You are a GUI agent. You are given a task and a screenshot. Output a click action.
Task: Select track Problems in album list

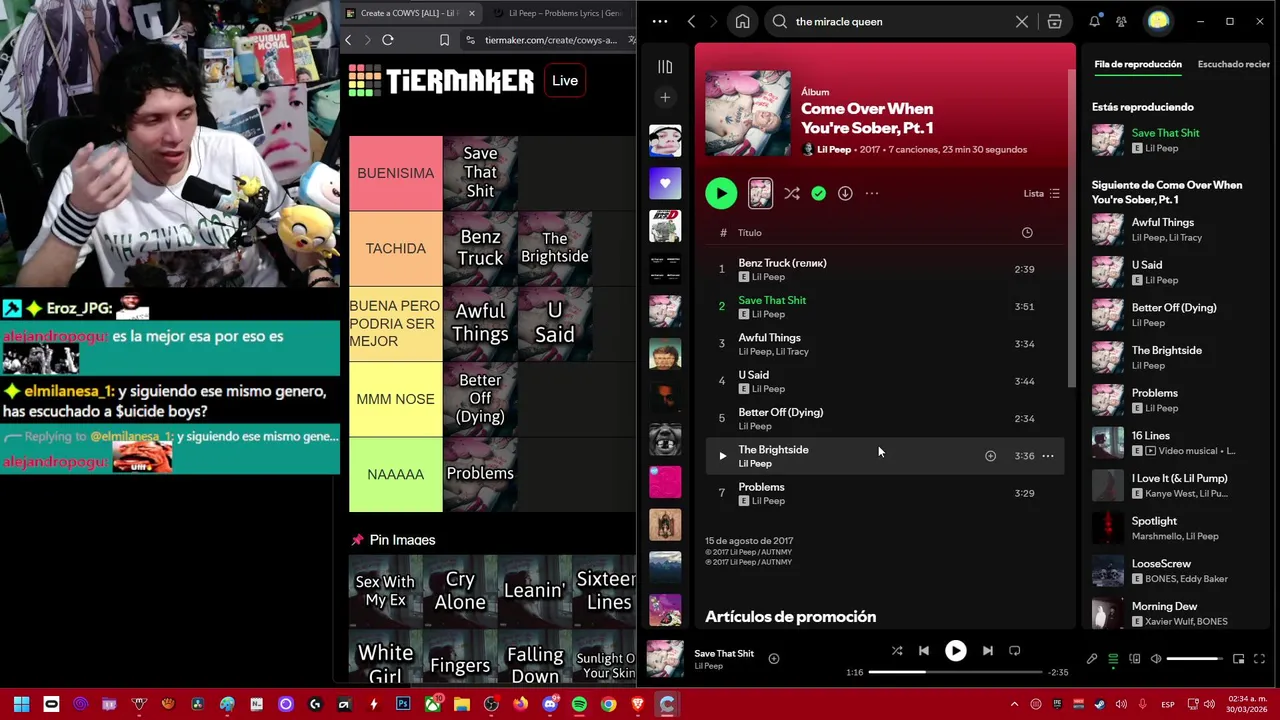click(x=885, y=493)
